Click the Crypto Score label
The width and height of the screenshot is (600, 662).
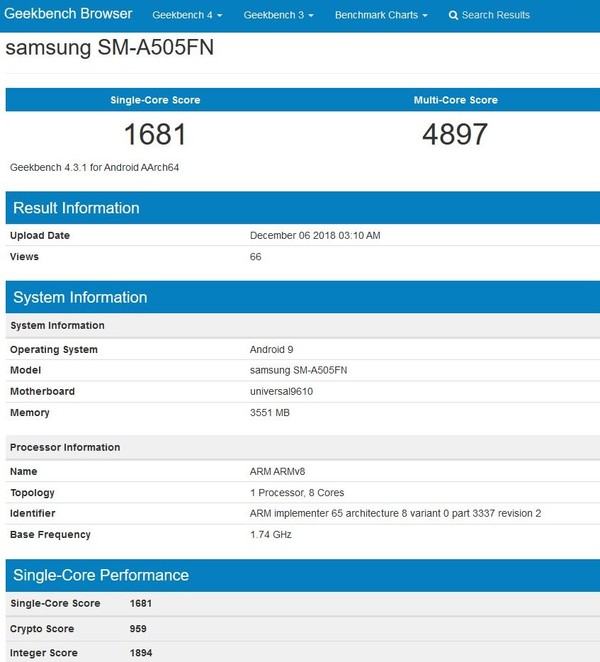42,629
